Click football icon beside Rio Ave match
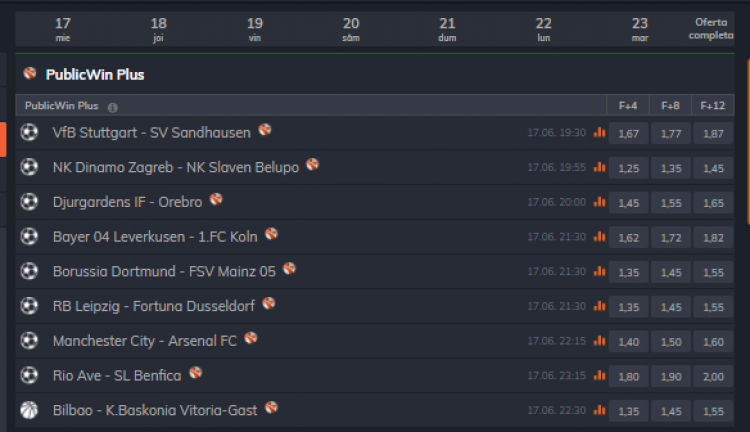The height and width of the screenshot is (432, 750). (x=29, y=376)
